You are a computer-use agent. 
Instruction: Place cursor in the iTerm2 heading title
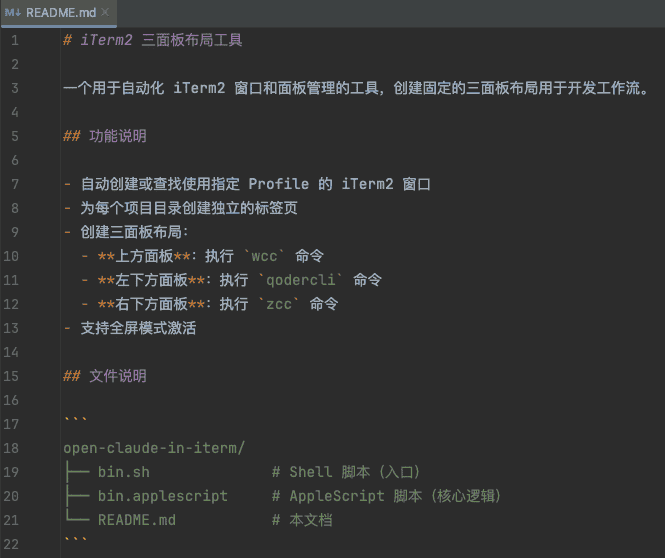pos(161,41)
